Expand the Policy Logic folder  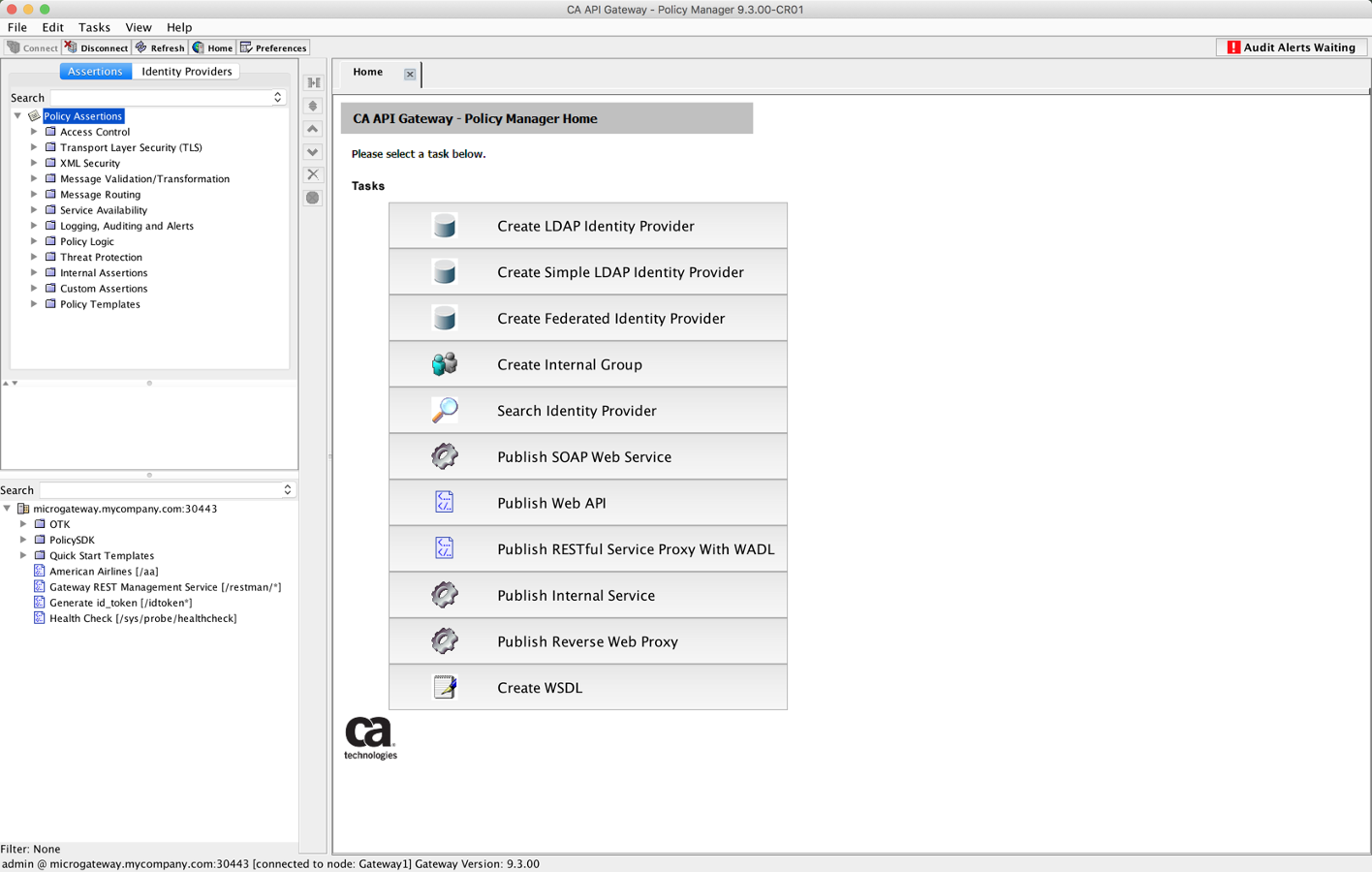click(x=34, y=241)
